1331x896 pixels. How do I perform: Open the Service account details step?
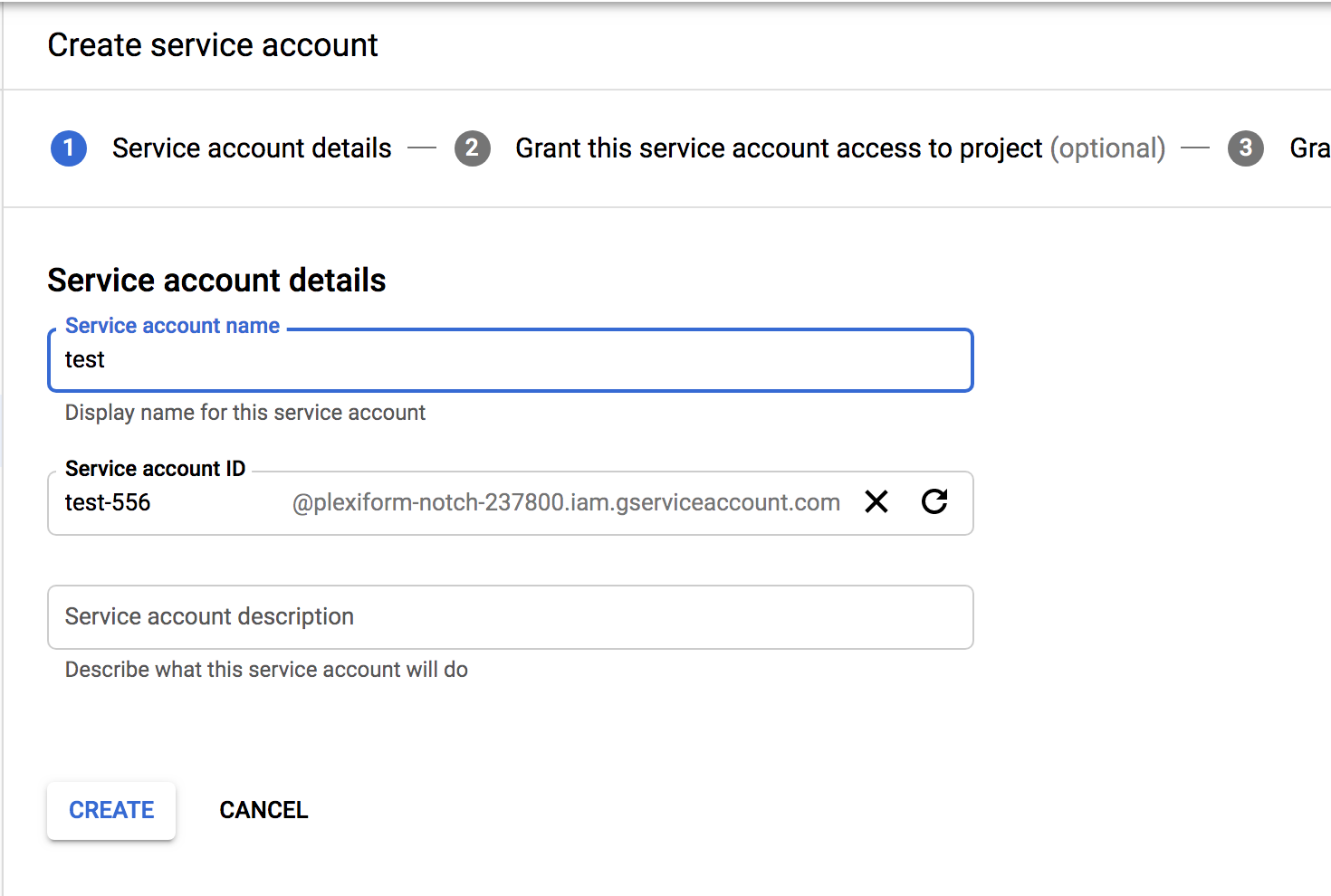pos(251,148)
